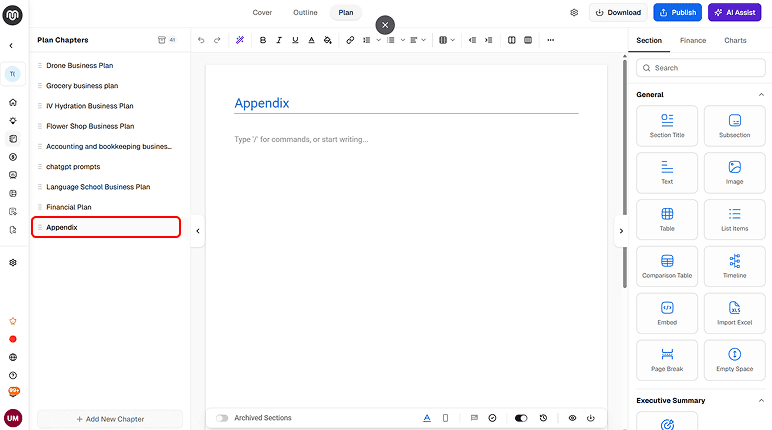Open user avatar UM

(x=13, y=418)
